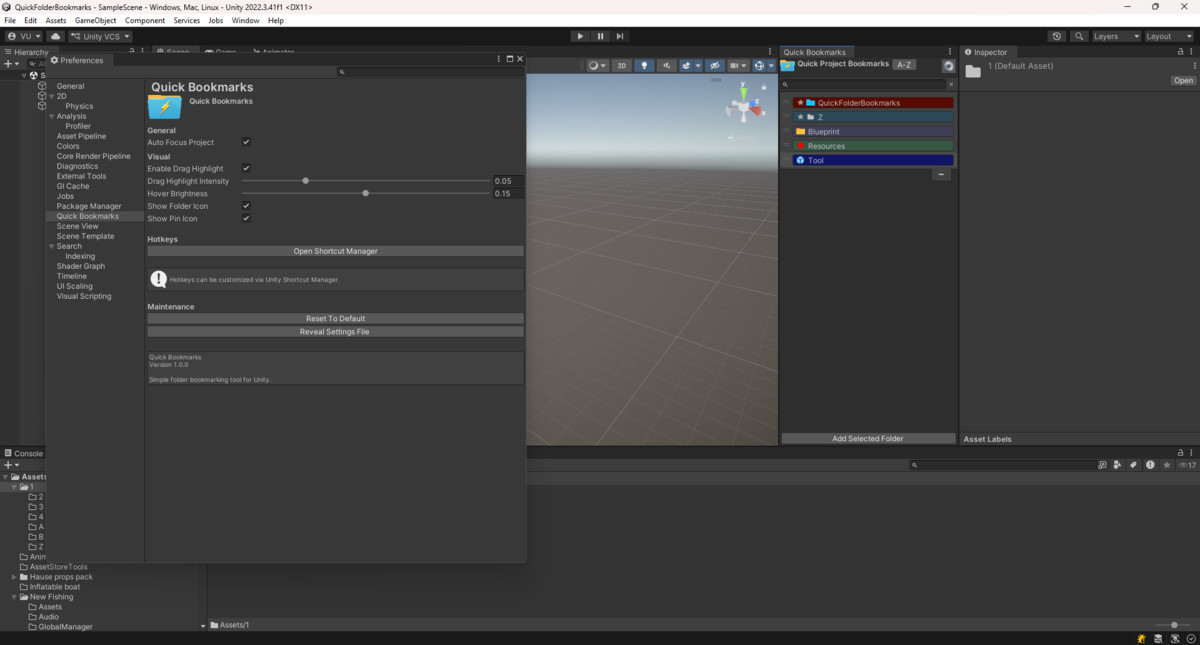Collapse the Search section in Preferences
The image size is (1200, 645).
50,246
